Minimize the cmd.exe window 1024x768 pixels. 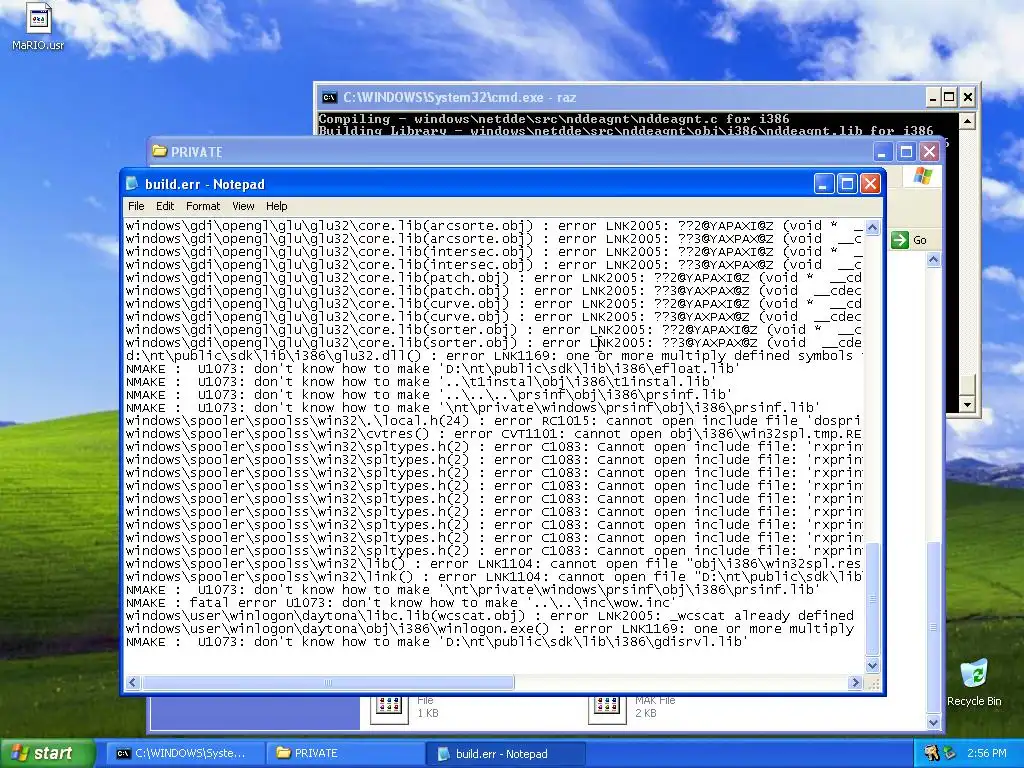click(x=933, y=98)
